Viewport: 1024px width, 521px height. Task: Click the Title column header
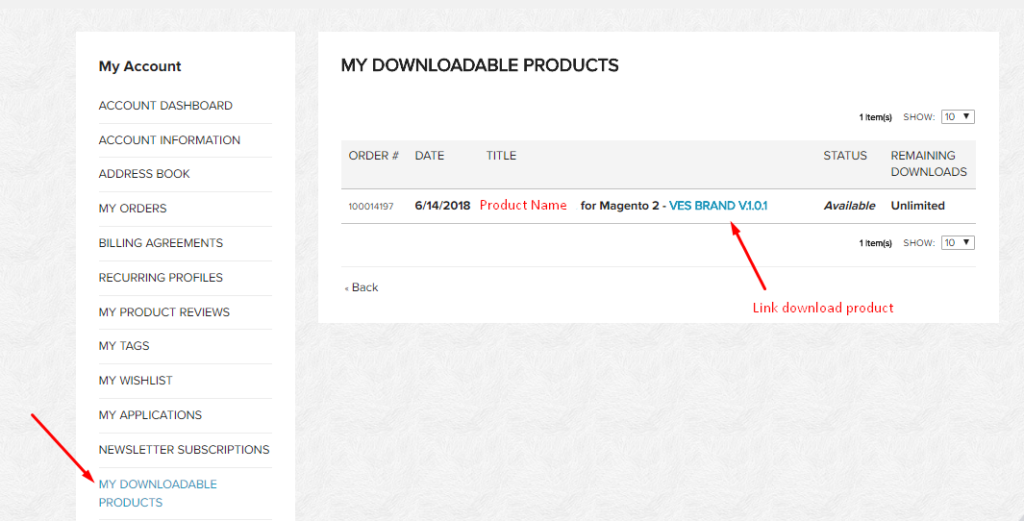[501, 156]
